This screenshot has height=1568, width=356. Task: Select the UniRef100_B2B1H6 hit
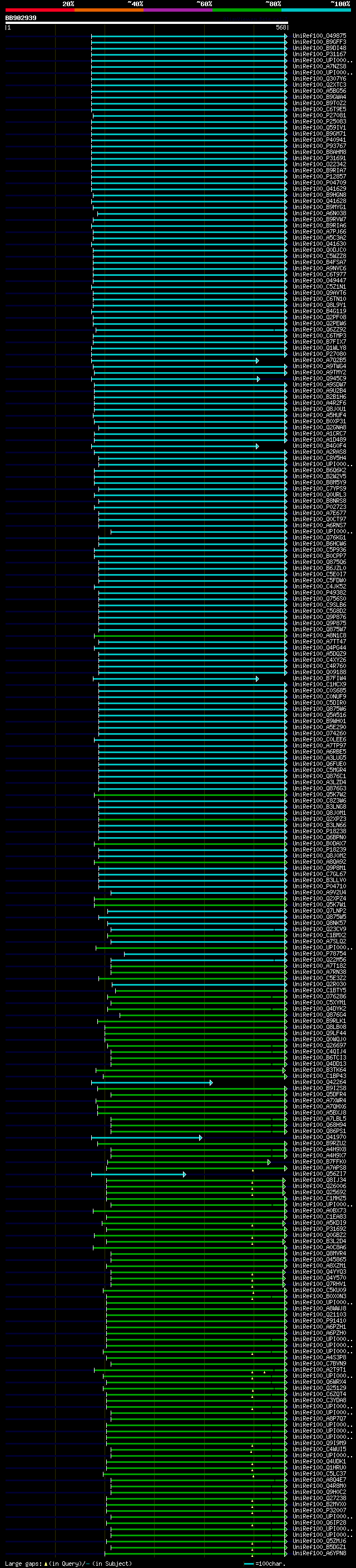pyautogui.click(x=319, y=397)
